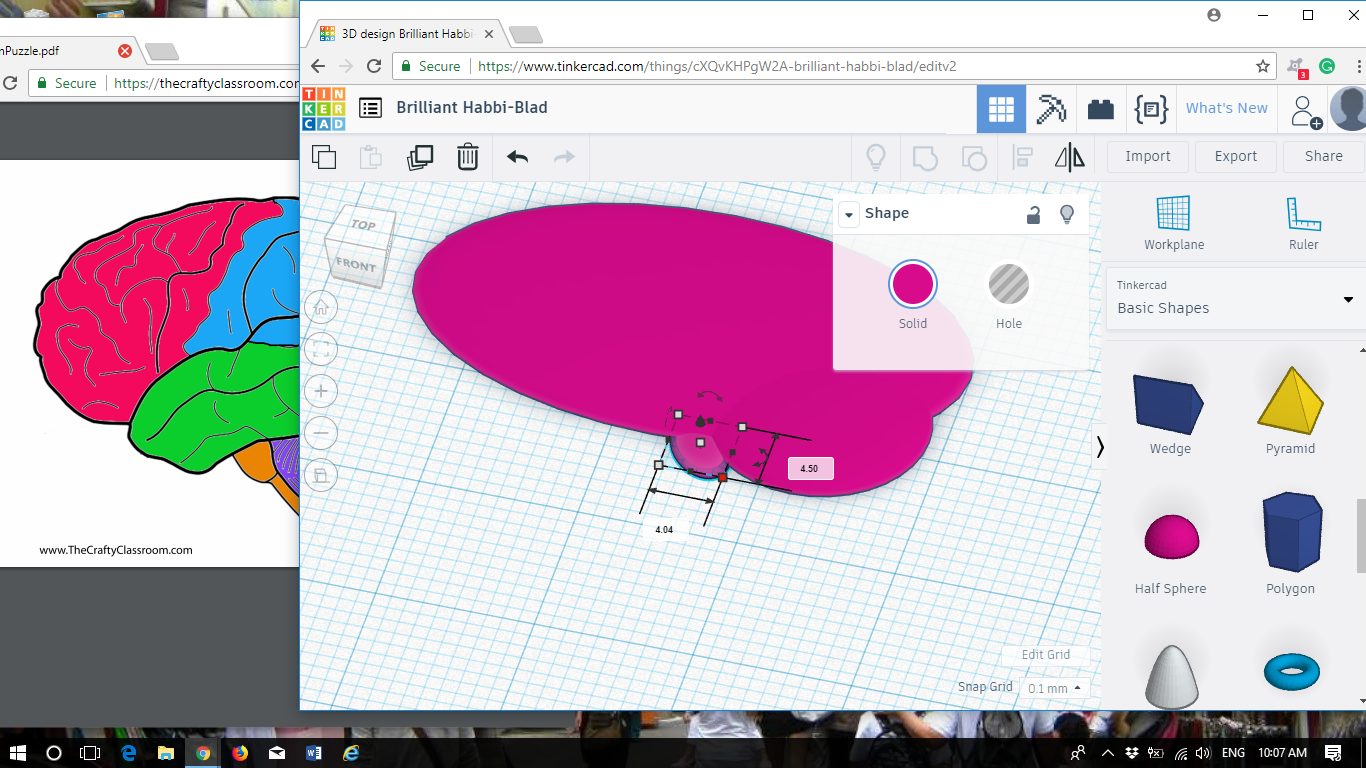Zoom in with plus icon
The height and width of the screenshot is (768, 1366).
click(x=321, y=391)
